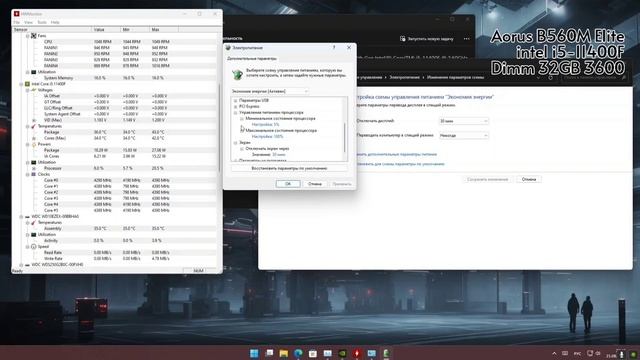The height and width of the screenshot is (360, 640).
Task: Click the power plan icon in Электропитание dialog
Action: [237, 74]
